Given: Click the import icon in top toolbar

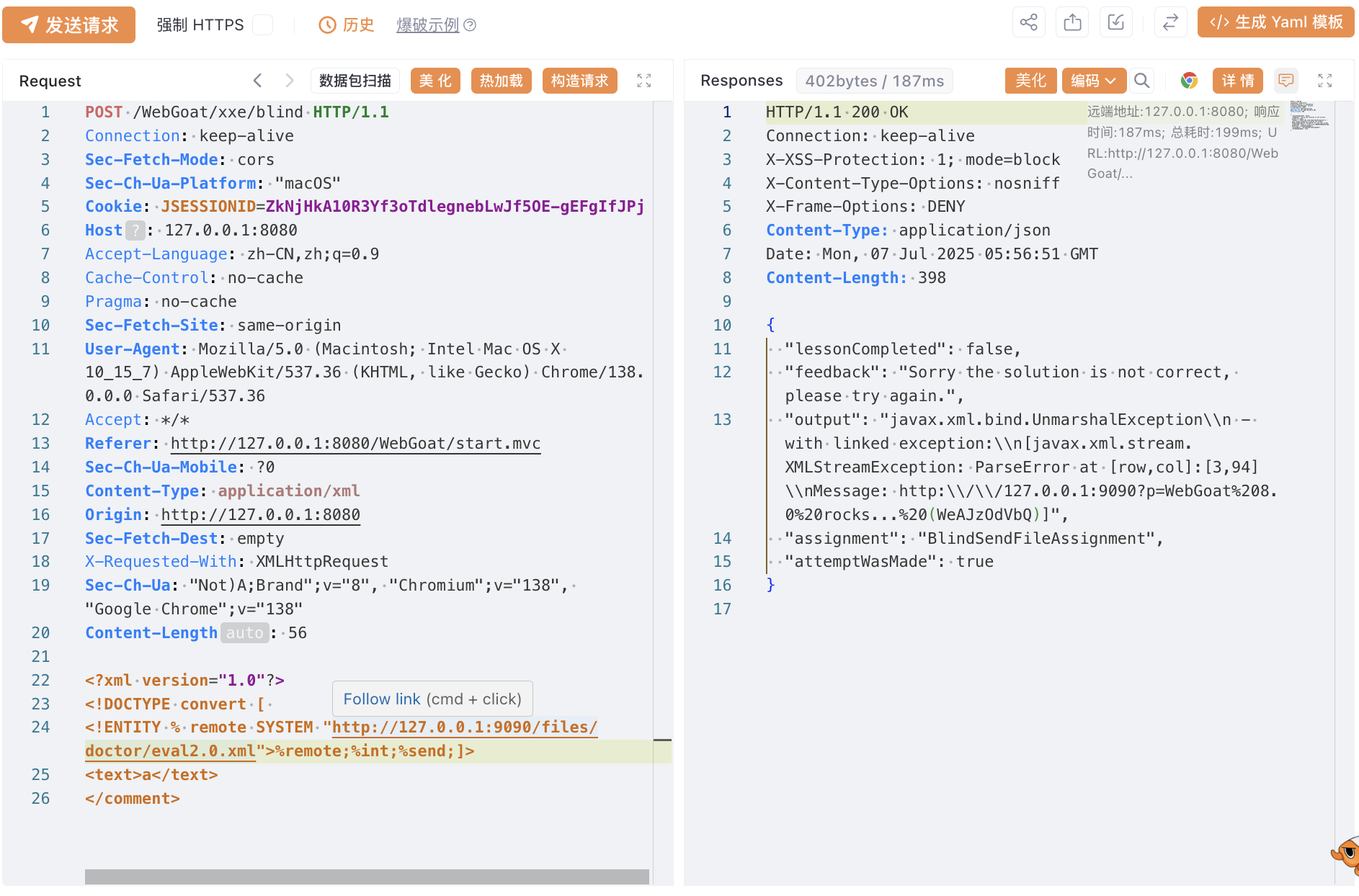Looking at the screenshot, I should [1116, 22].
